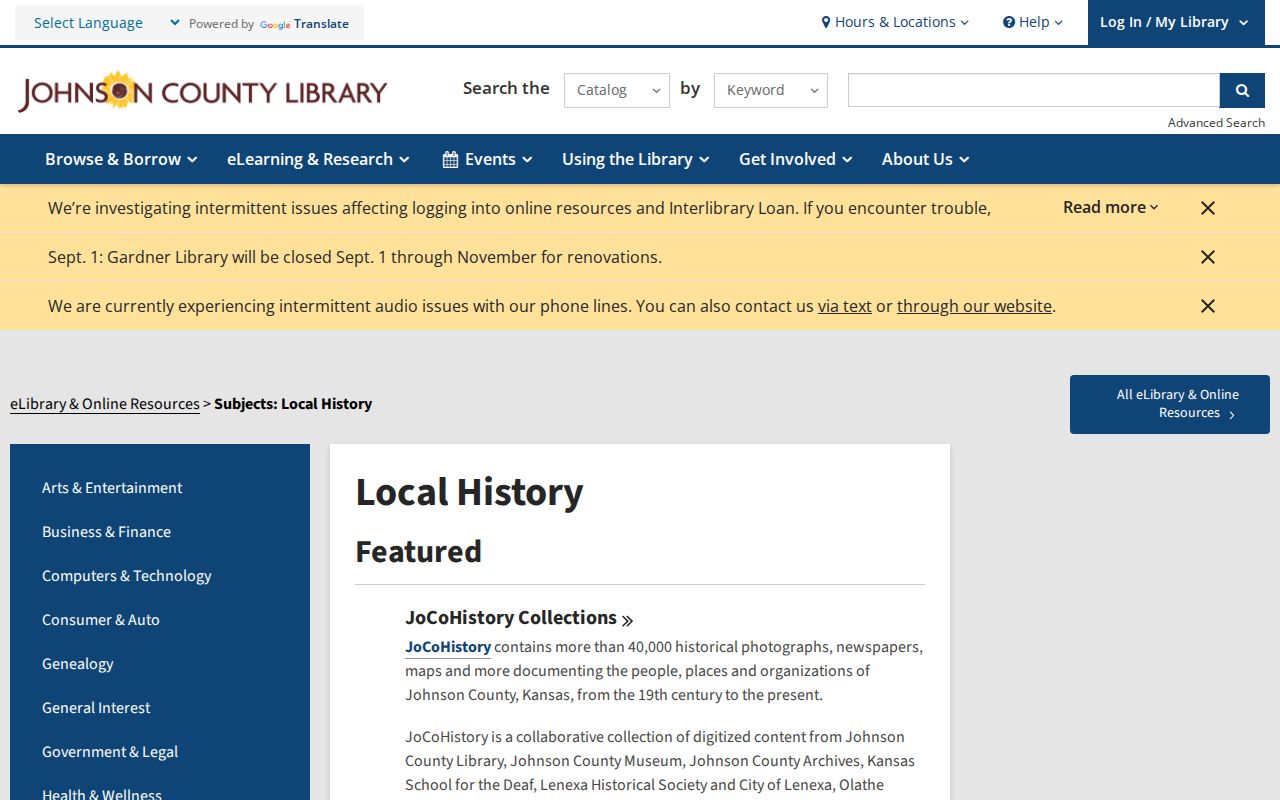Open the Catalog search scope dropdown
Viewport: 1280px width, 800px height.
click(x=617, y=90)
